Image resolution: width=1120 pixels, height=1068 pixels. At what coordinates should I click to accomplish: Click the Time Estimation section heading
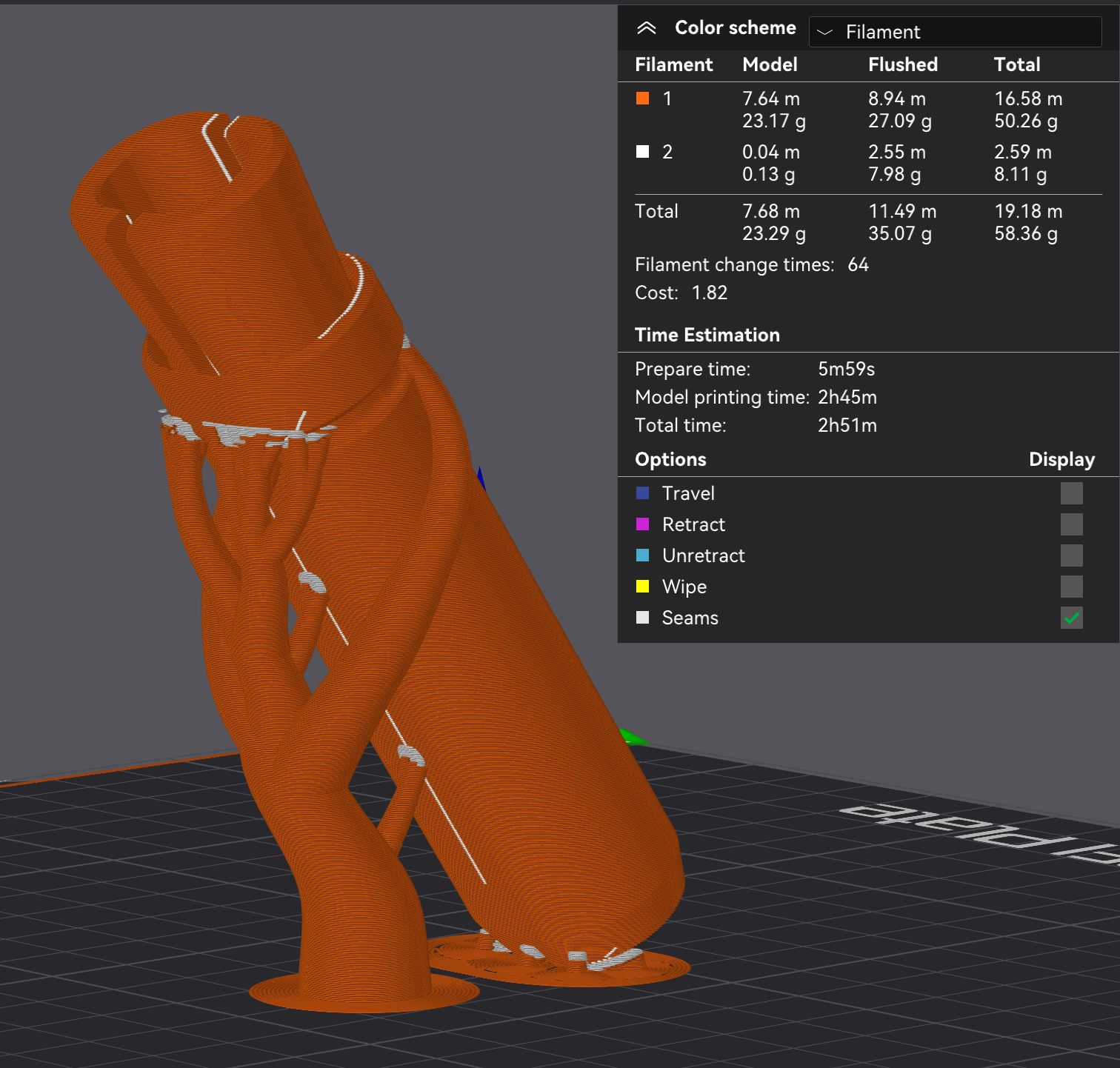coord(707,335)
